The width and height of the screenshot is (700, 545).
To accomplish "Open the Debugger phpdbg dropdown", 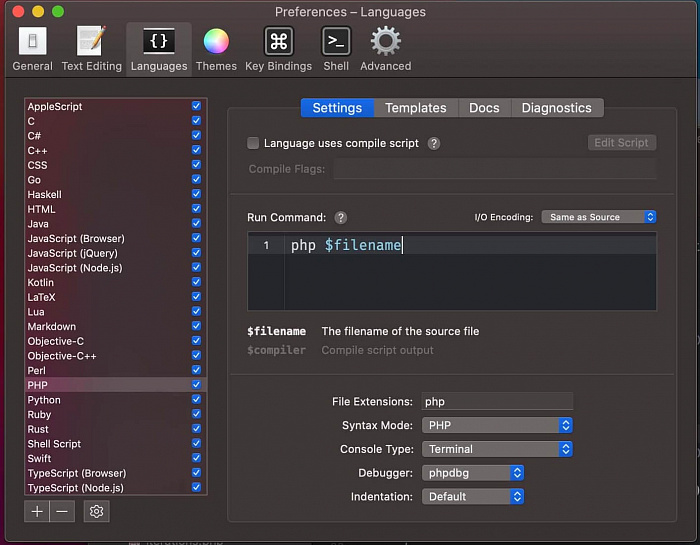I will point(473,473).
